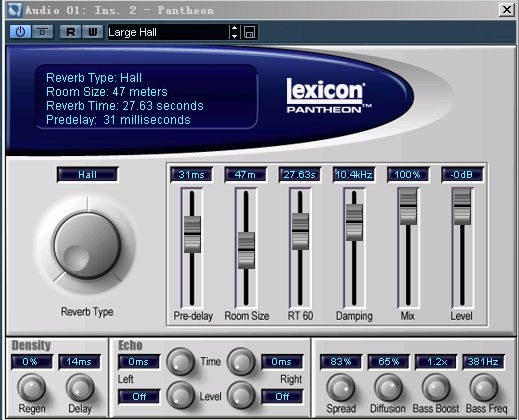
Task: Click the 65% Diffusion value field
Action: 388,362
